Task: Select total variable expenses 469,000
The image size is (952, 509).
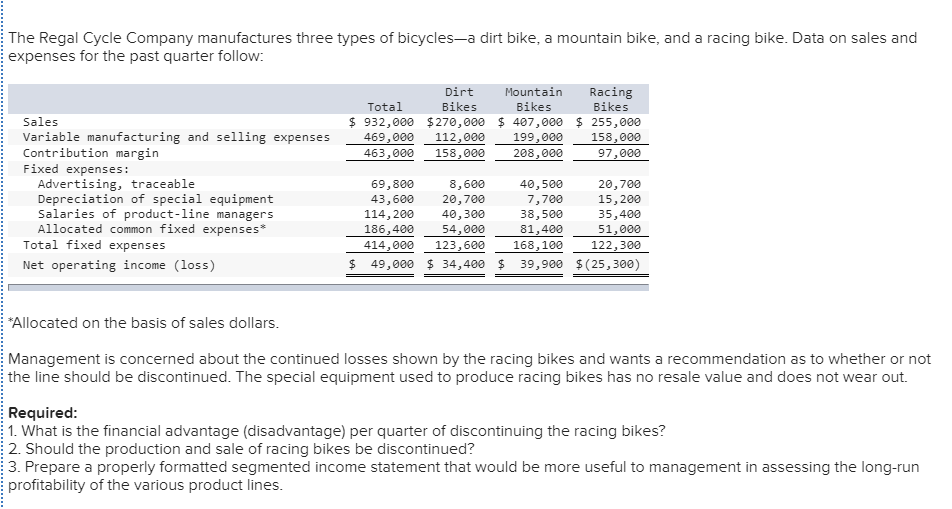Action: (x=389, y=137)
